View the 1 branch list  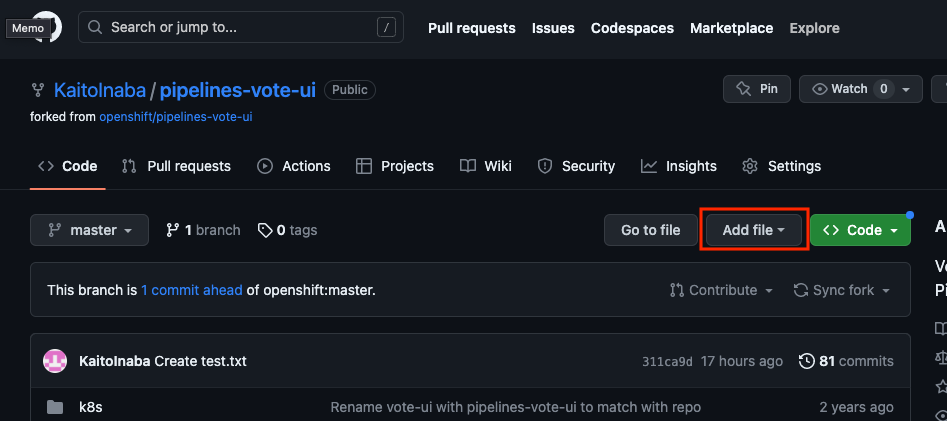point(203,230)
